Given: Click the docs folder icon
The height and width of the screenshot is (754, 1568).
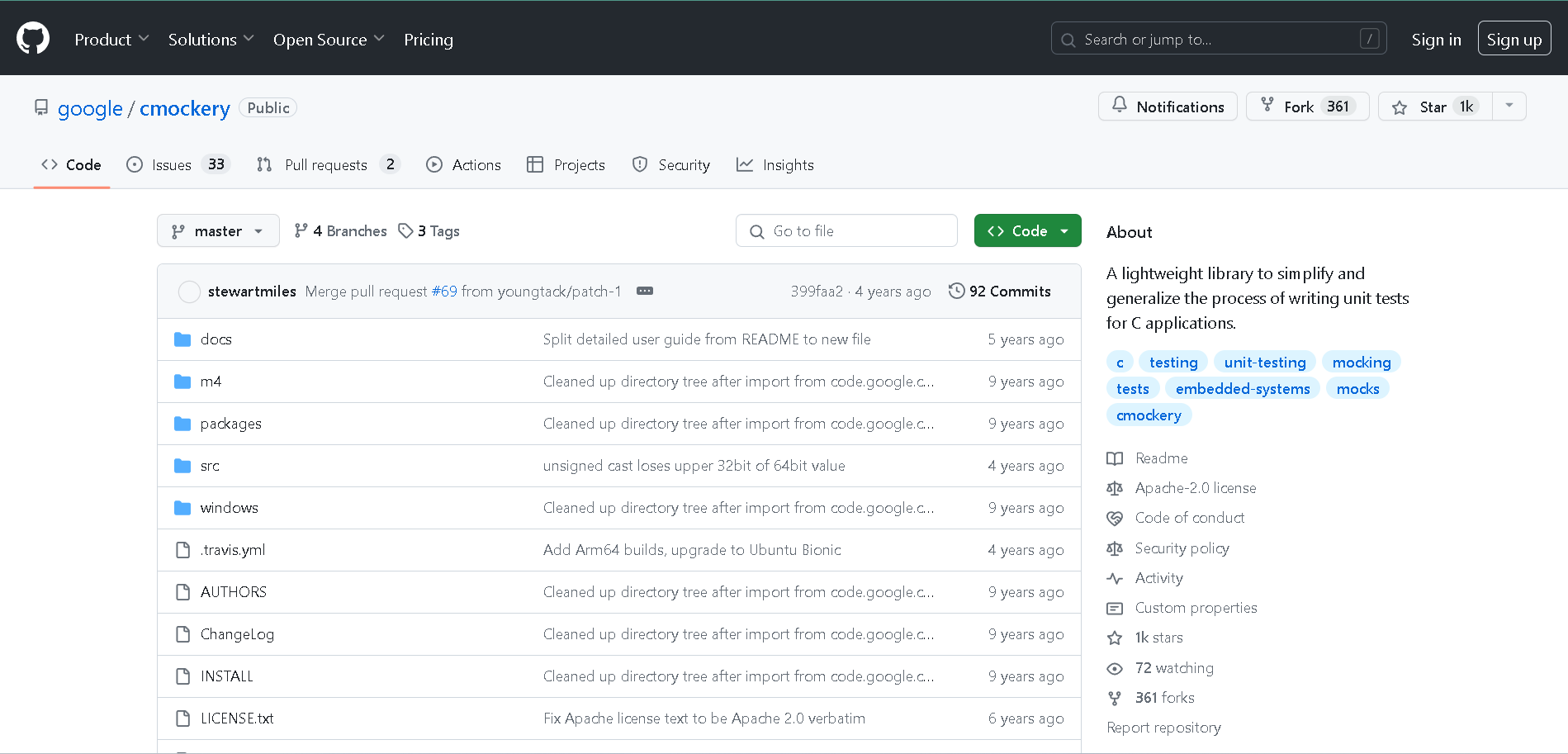Looking at the screenshot, I should [x=182, y=339].
